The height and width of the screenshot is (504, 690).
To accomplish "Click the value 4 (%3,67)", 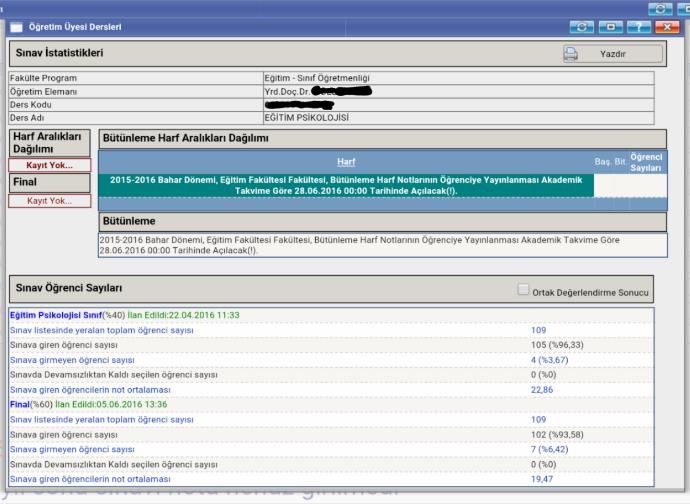I will point(549,360).
